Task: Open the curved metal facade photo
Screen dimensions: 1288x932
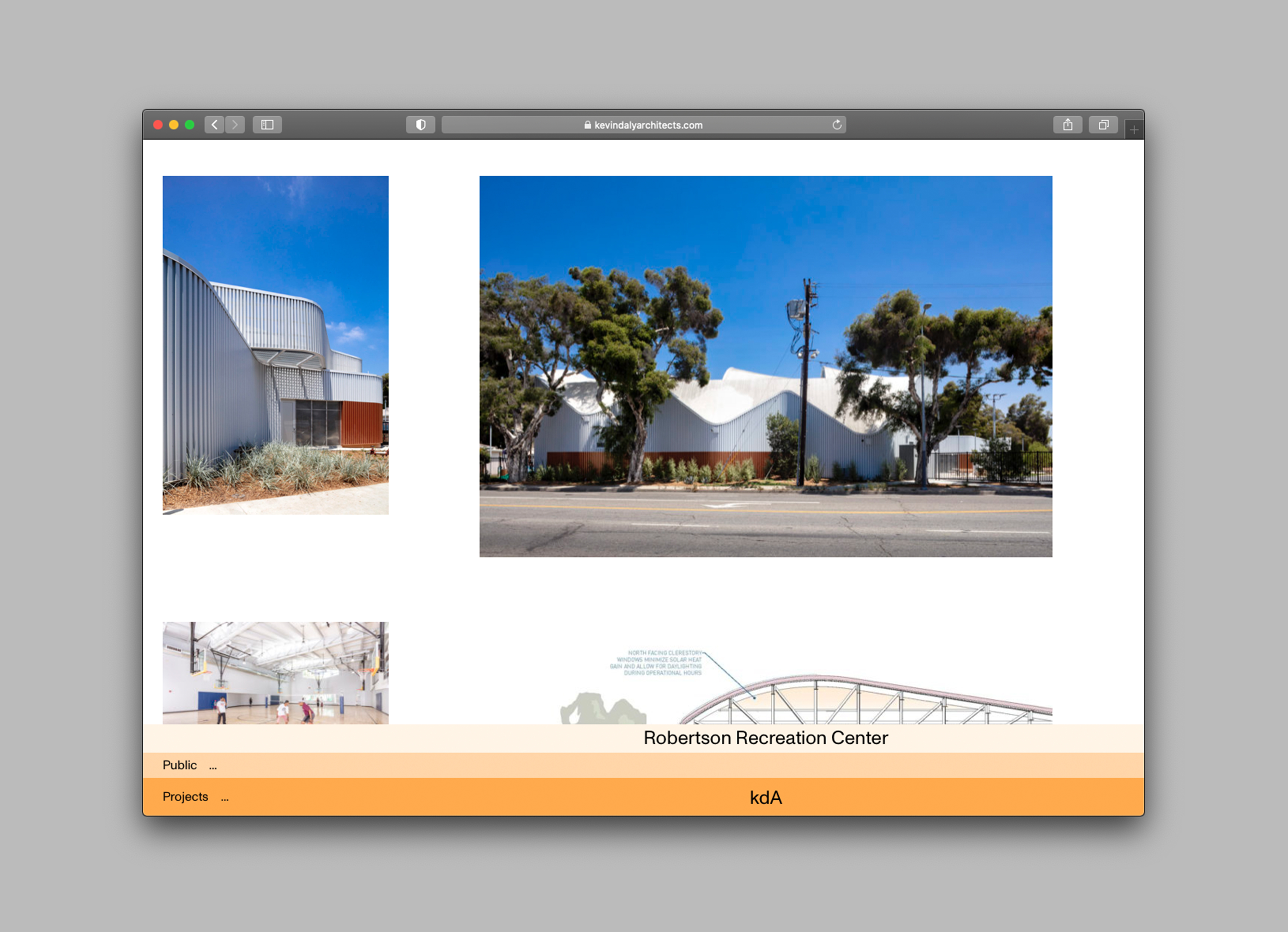Action: pos(275,345)
